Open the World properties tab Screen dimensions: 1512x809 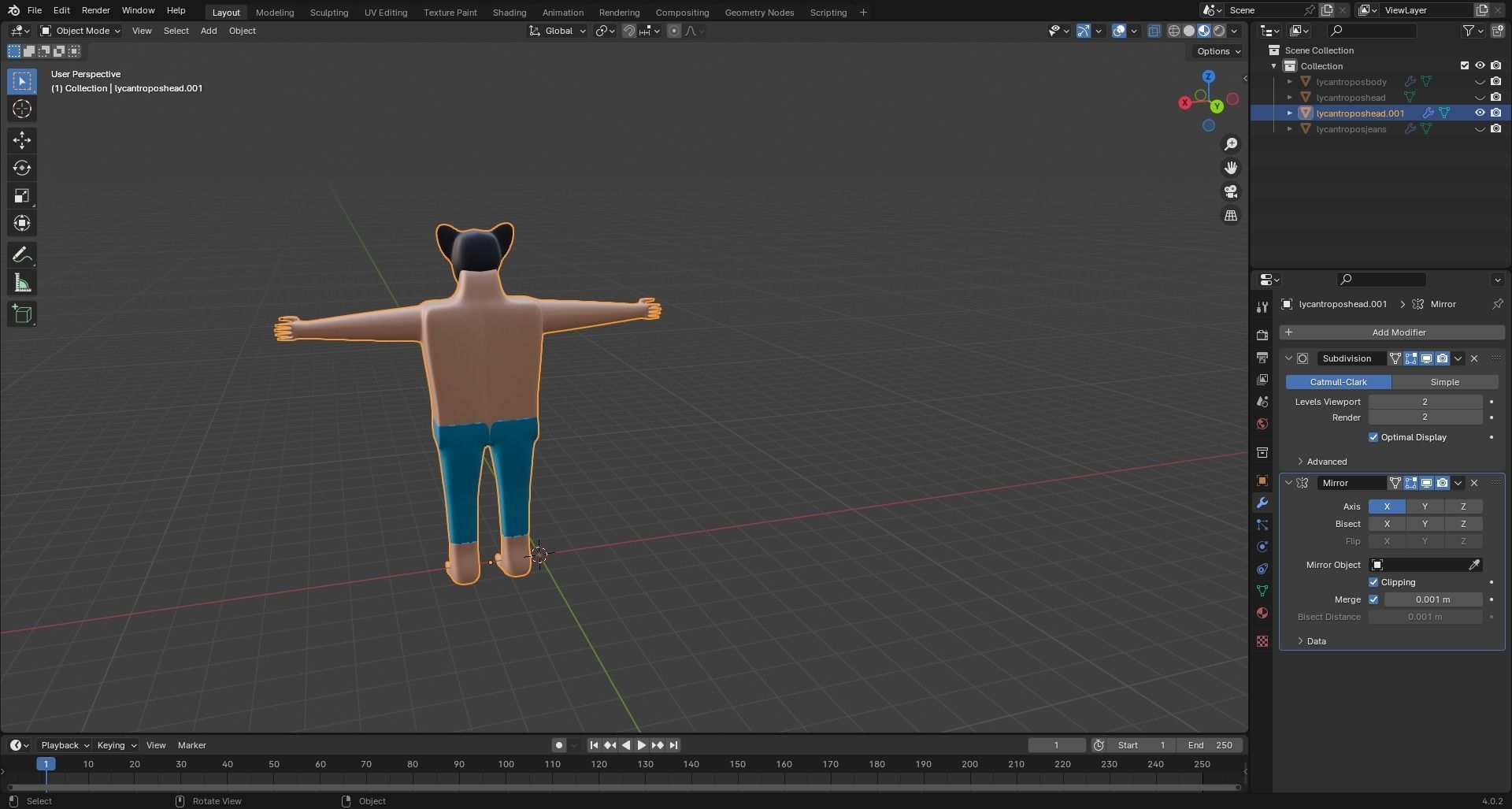(1262, 424)
